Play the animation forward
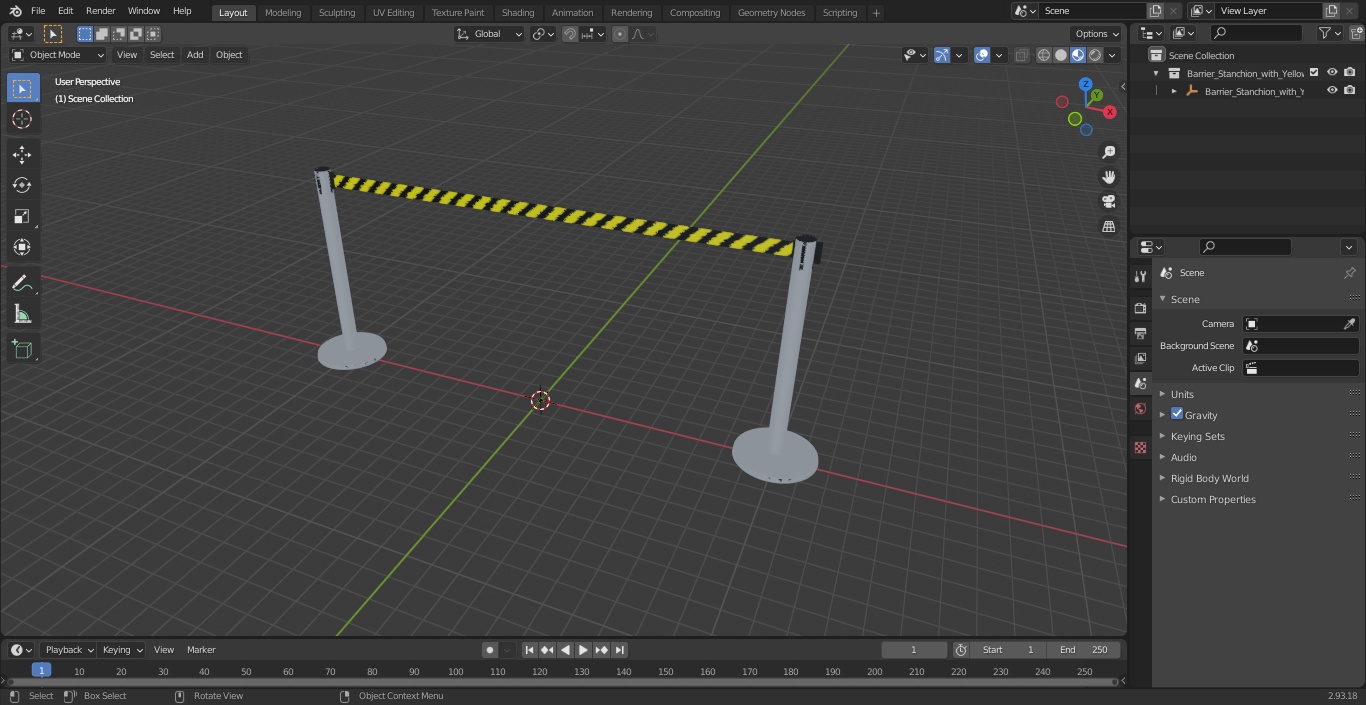Image resolution: width=1366 pixels, height=705 pixels. click(x=584, y=650)
